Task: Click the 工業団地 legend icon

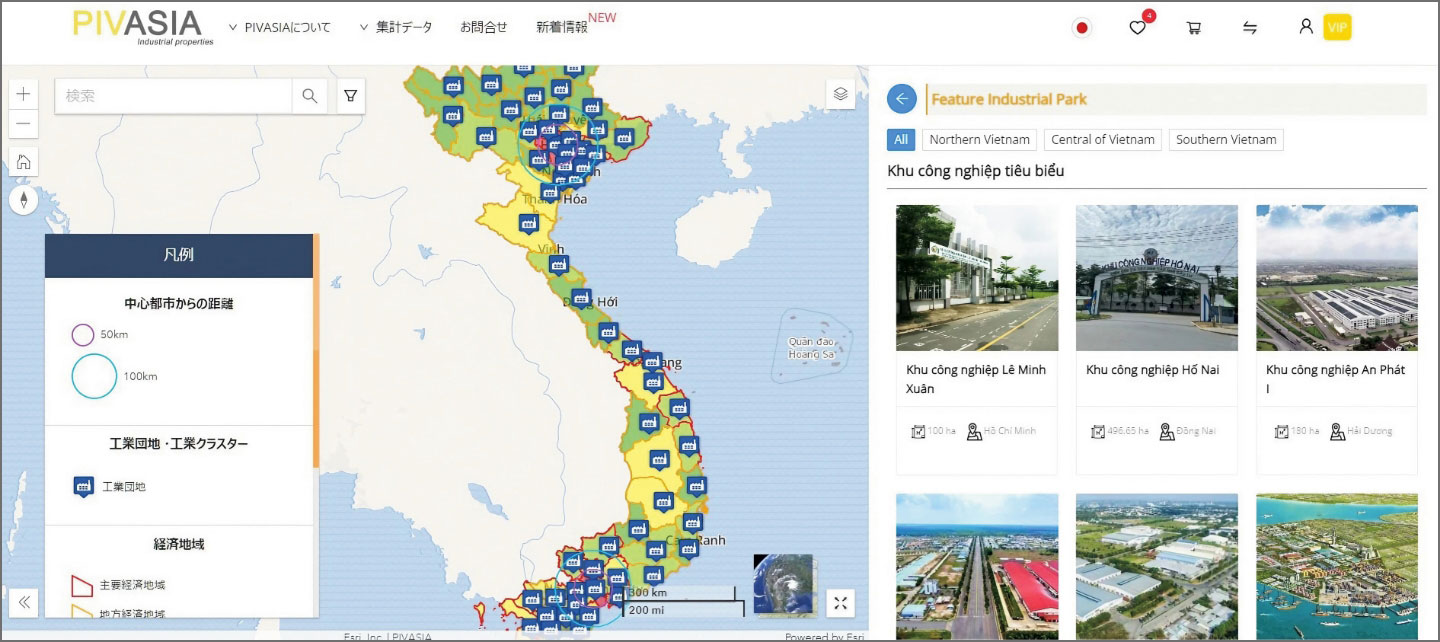Action: pyautogui.click(x=84, y=487)
